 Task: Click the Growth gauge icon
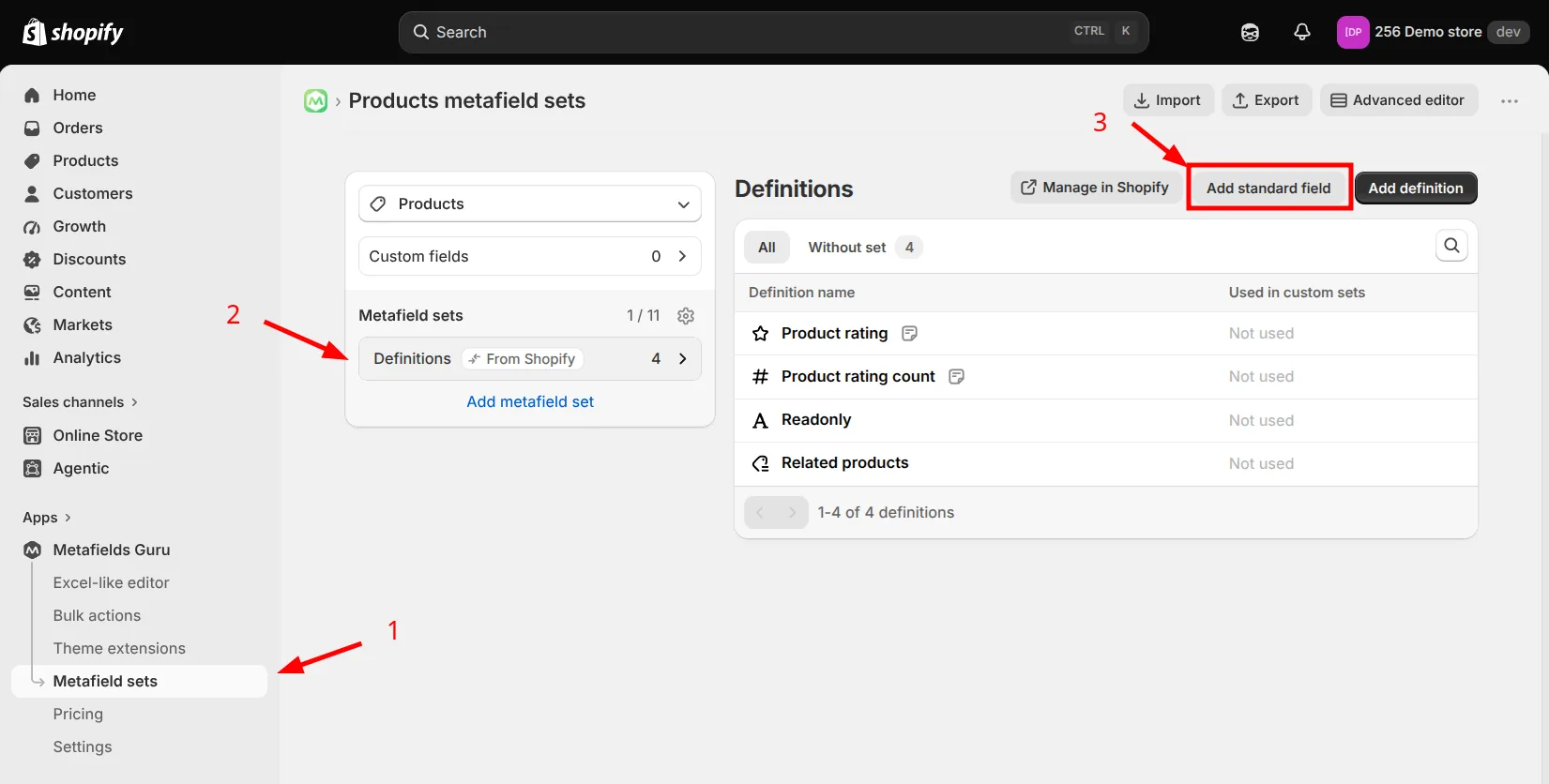click(32, 226)
